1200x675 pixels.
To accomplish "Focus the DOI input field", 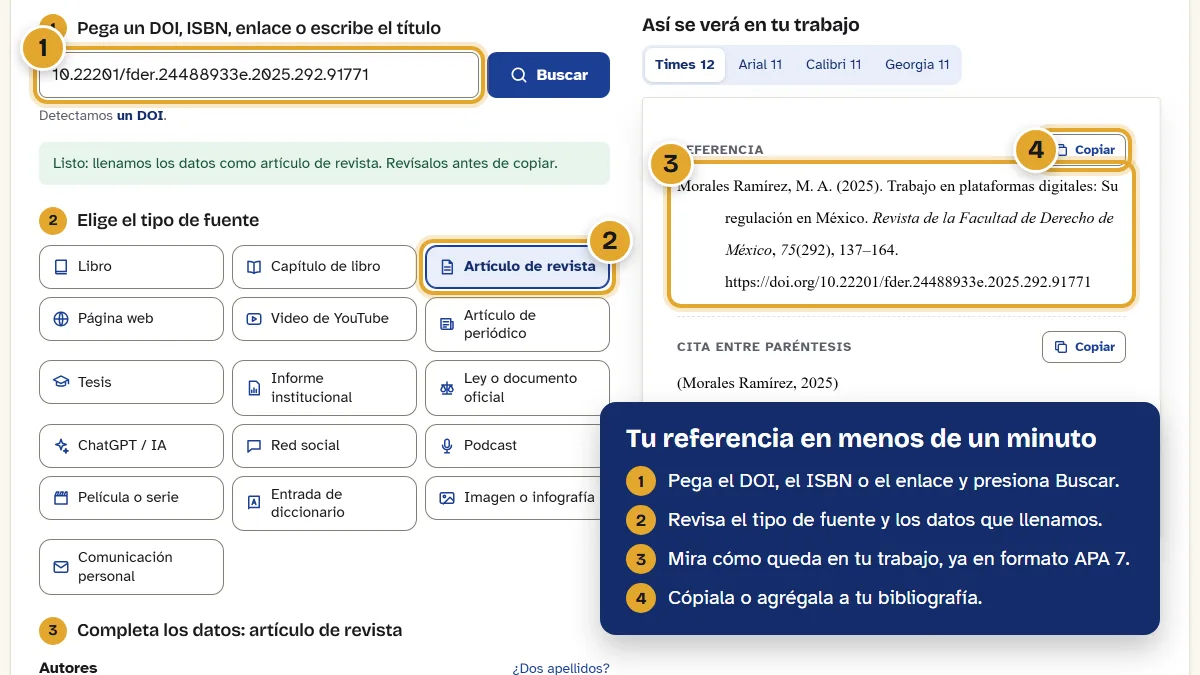I will [x=260, y=75].
